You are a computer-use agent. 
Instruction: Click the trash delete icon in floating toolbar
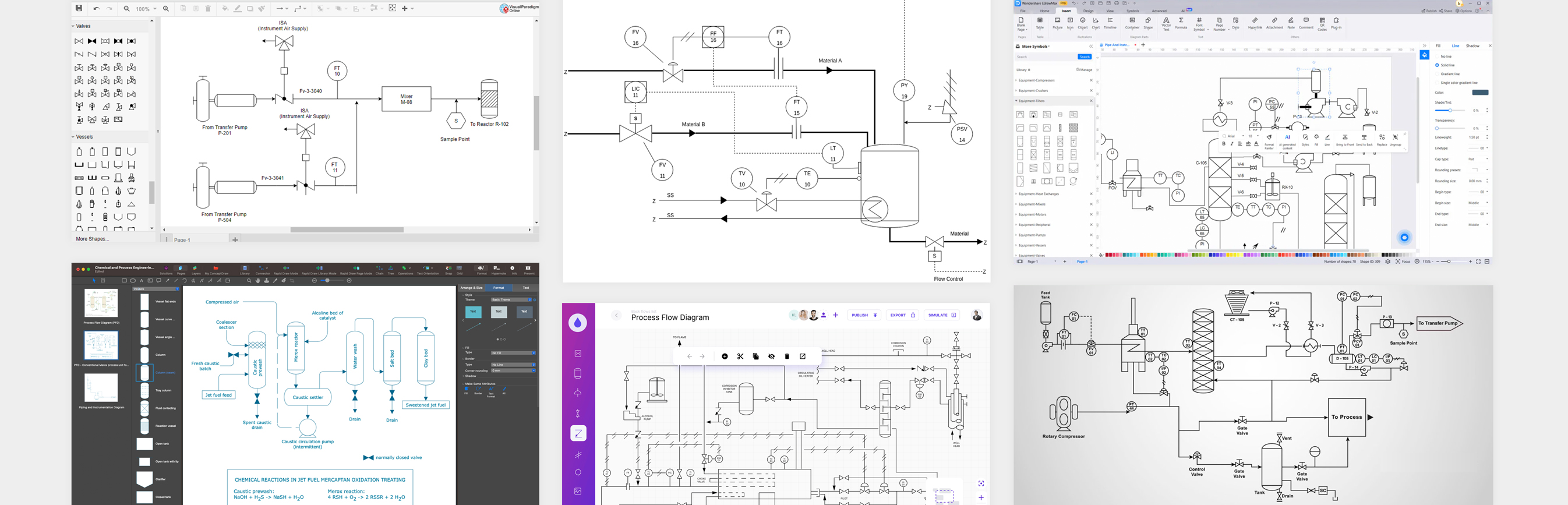[787, 356]
